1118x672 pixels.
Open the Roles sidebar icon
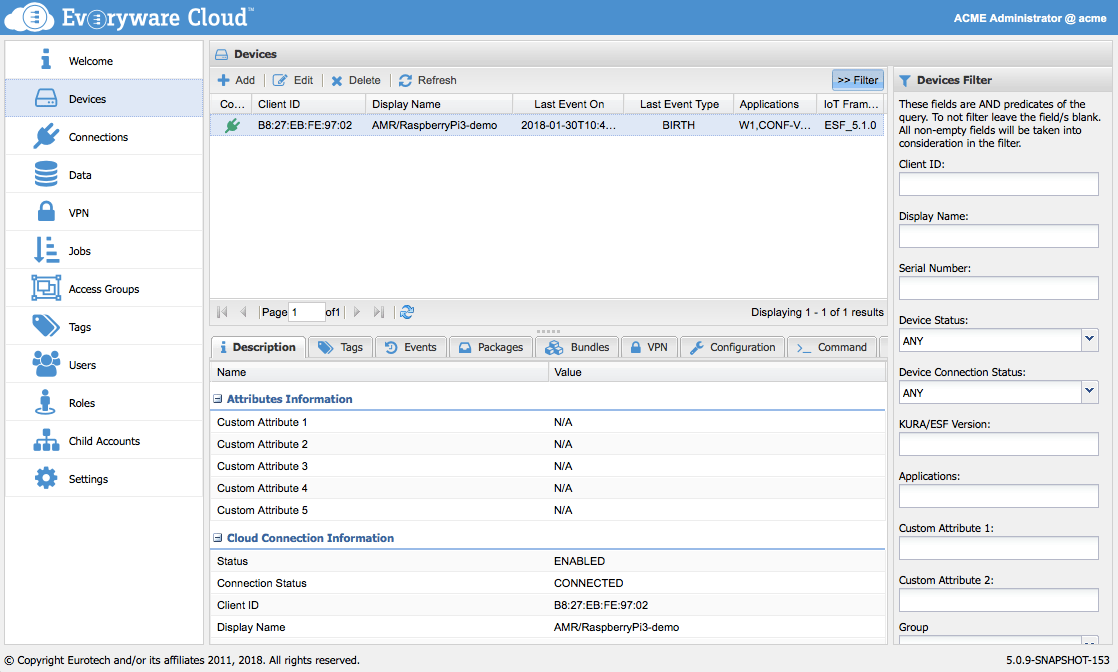click(46, 402)
